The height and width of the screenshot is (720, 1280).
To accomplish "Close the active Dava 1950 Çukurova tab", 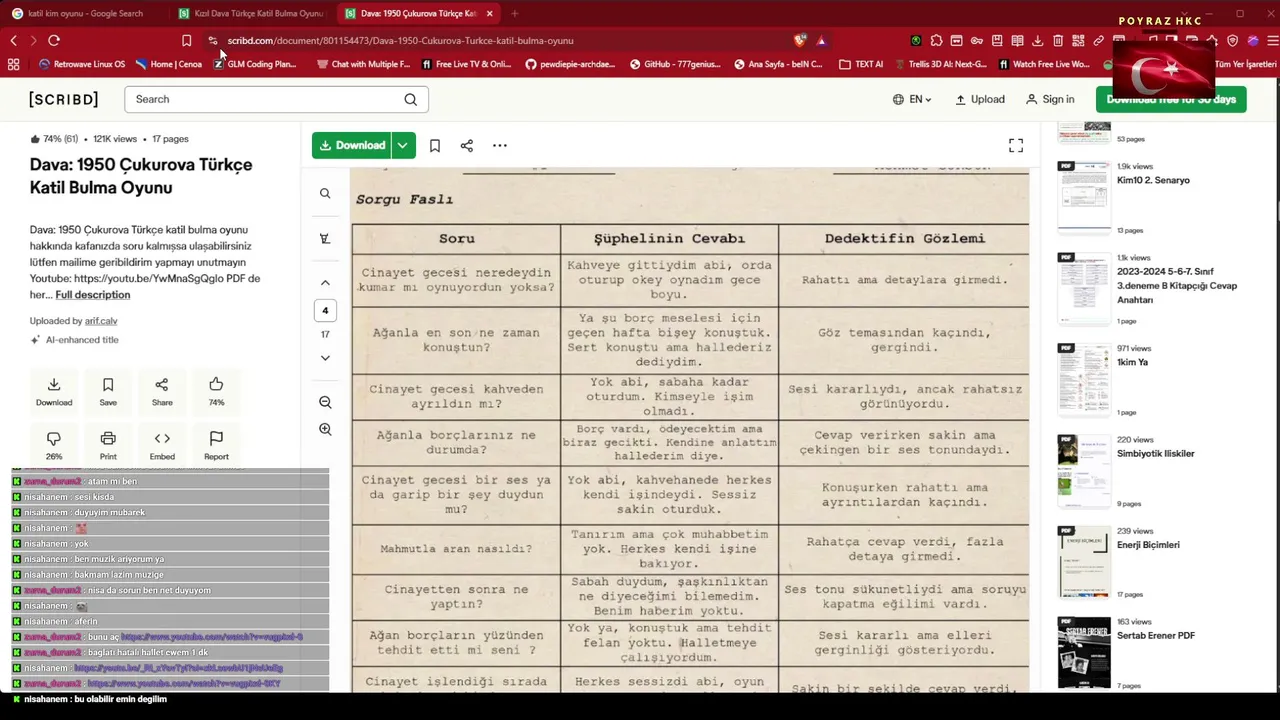I will (x=489, y=14).
